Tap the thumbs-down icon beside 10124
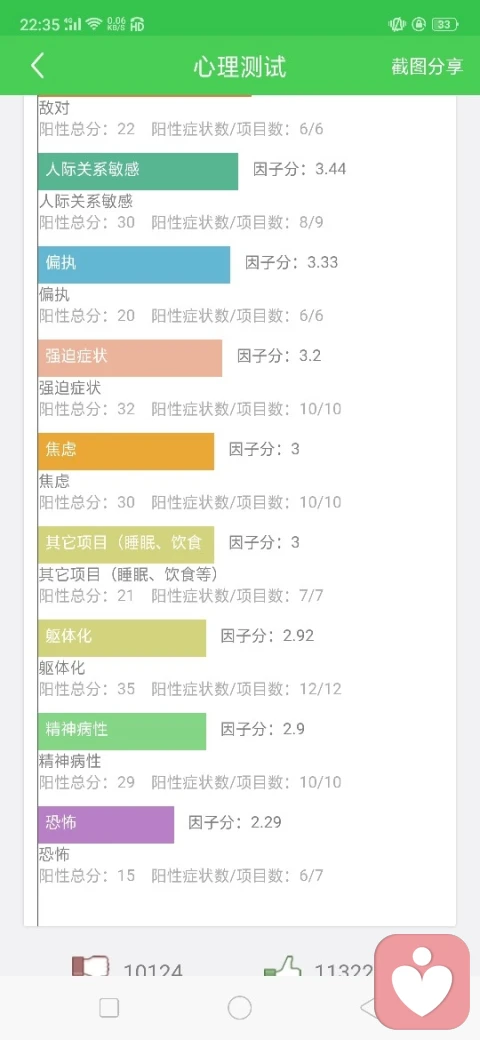480x1040 pixels. [91, 966]
